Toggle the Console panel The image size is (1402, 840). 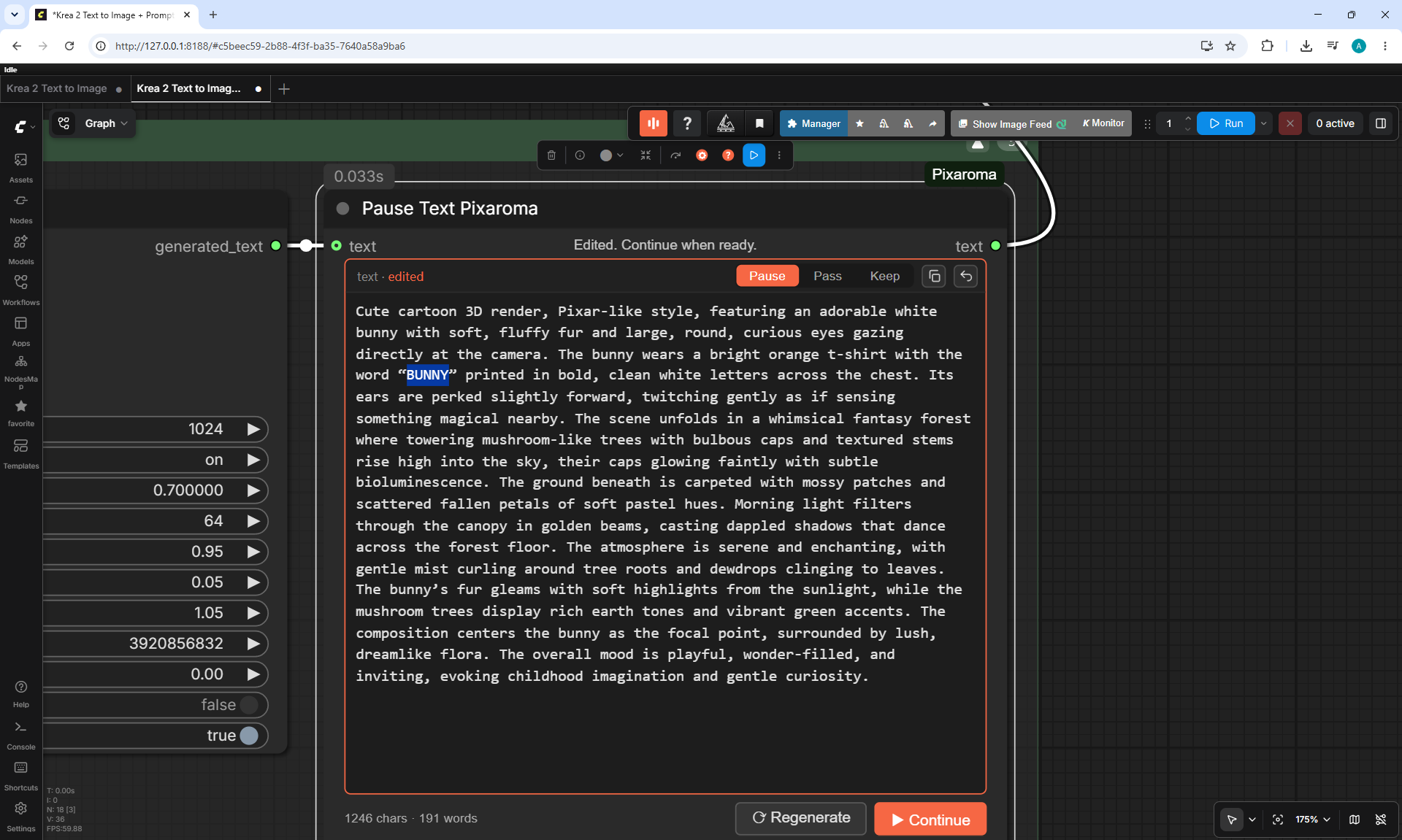click(20, 734)
